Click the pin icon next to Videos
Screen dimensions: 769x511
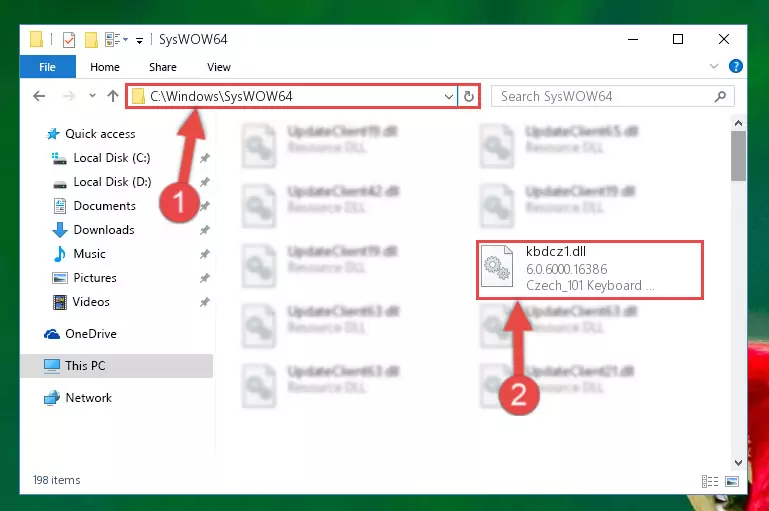[205, 302]
